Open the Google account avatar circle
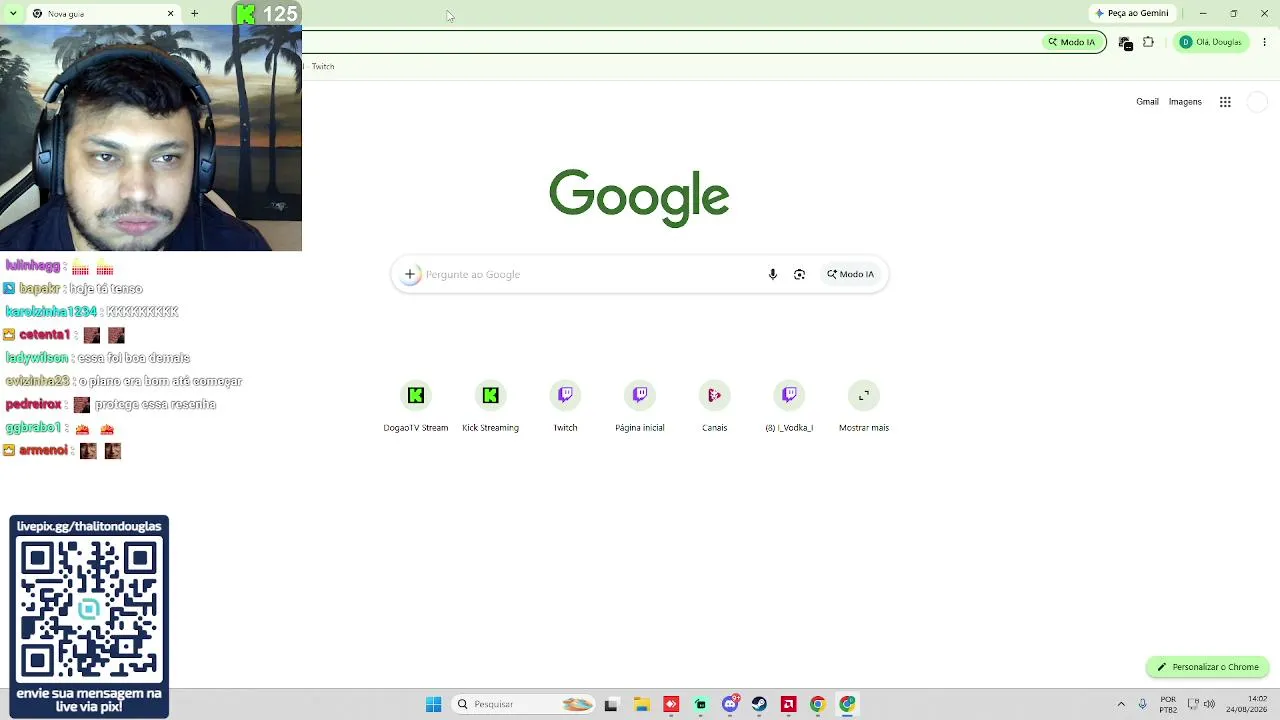The image size is (1280, 720). (1257, 102)
